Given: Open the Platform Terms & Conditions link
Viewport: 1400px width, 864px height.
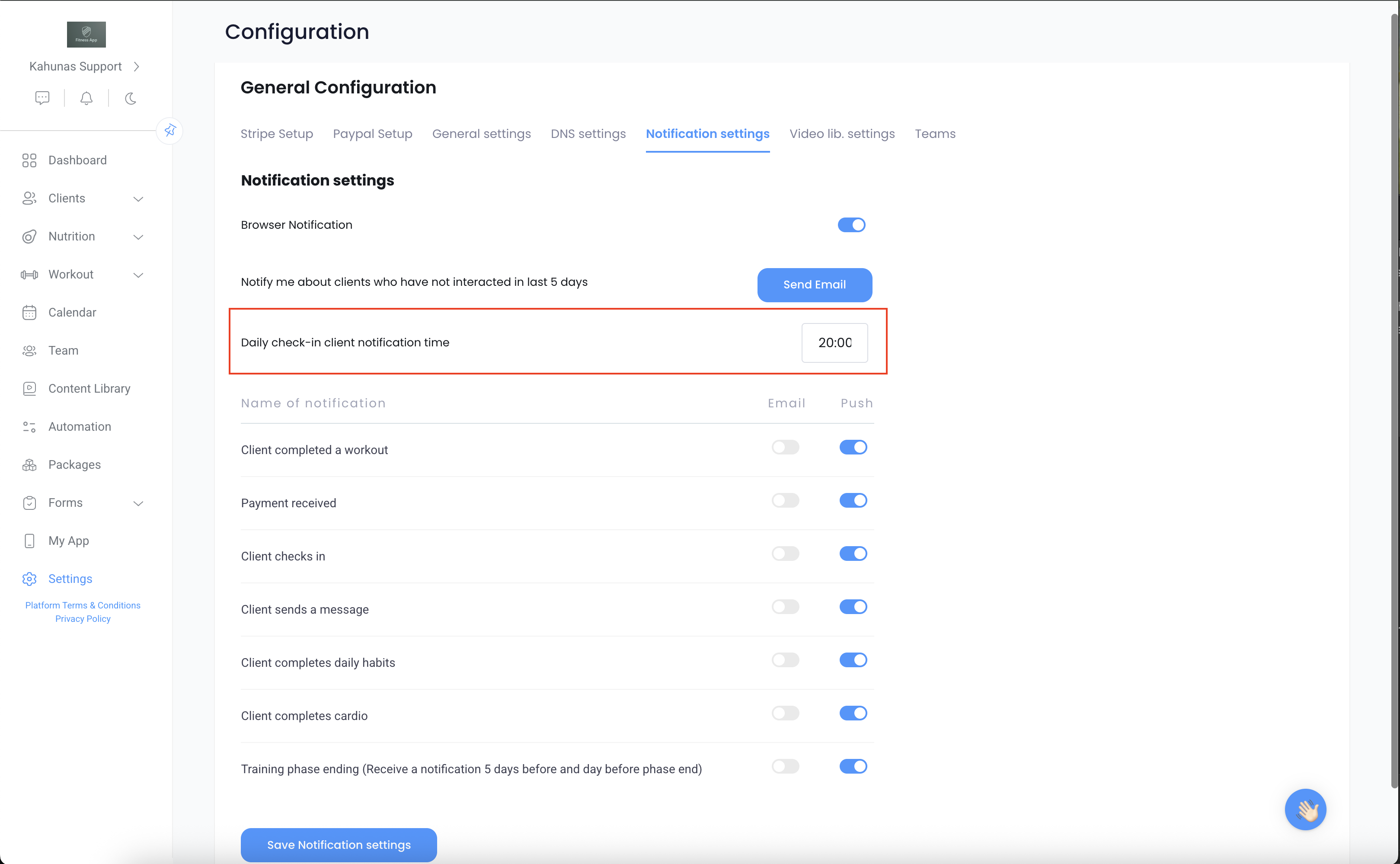Looking at the screenshot, I should pyautogui.click(x=83, y=605).
